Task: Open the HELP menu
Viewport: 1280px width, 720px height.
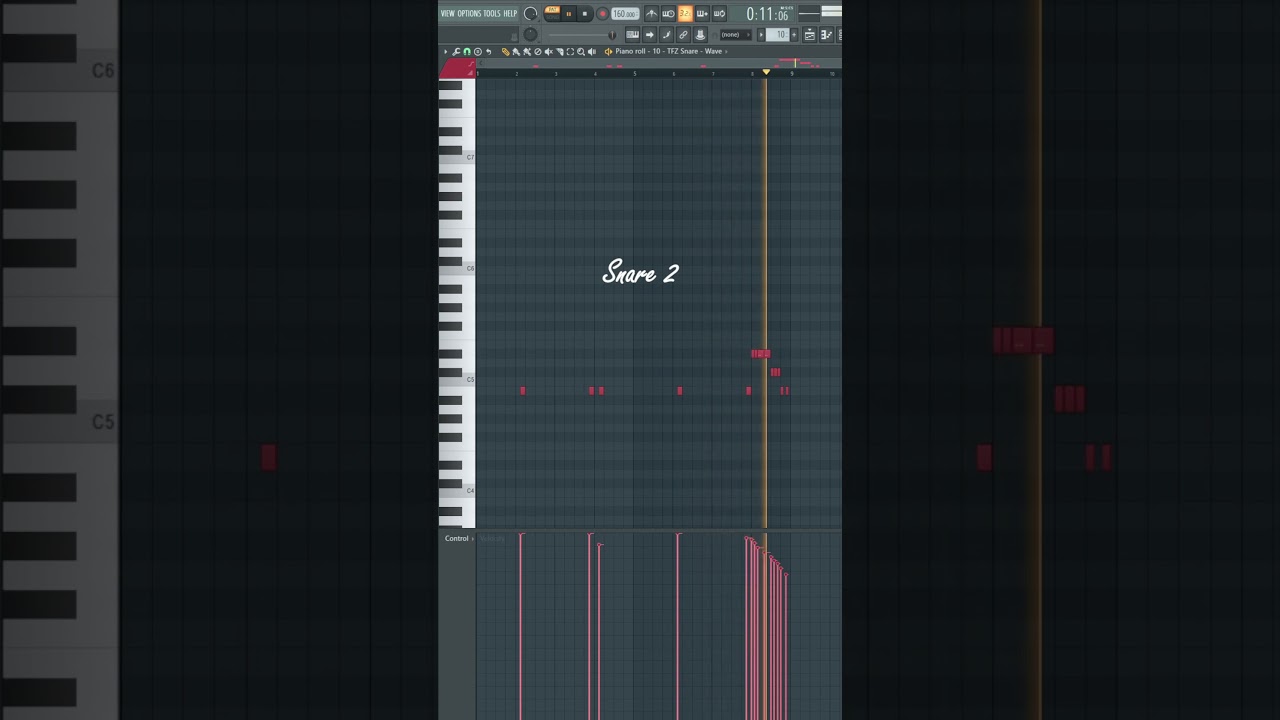Action: pos(510,13)
